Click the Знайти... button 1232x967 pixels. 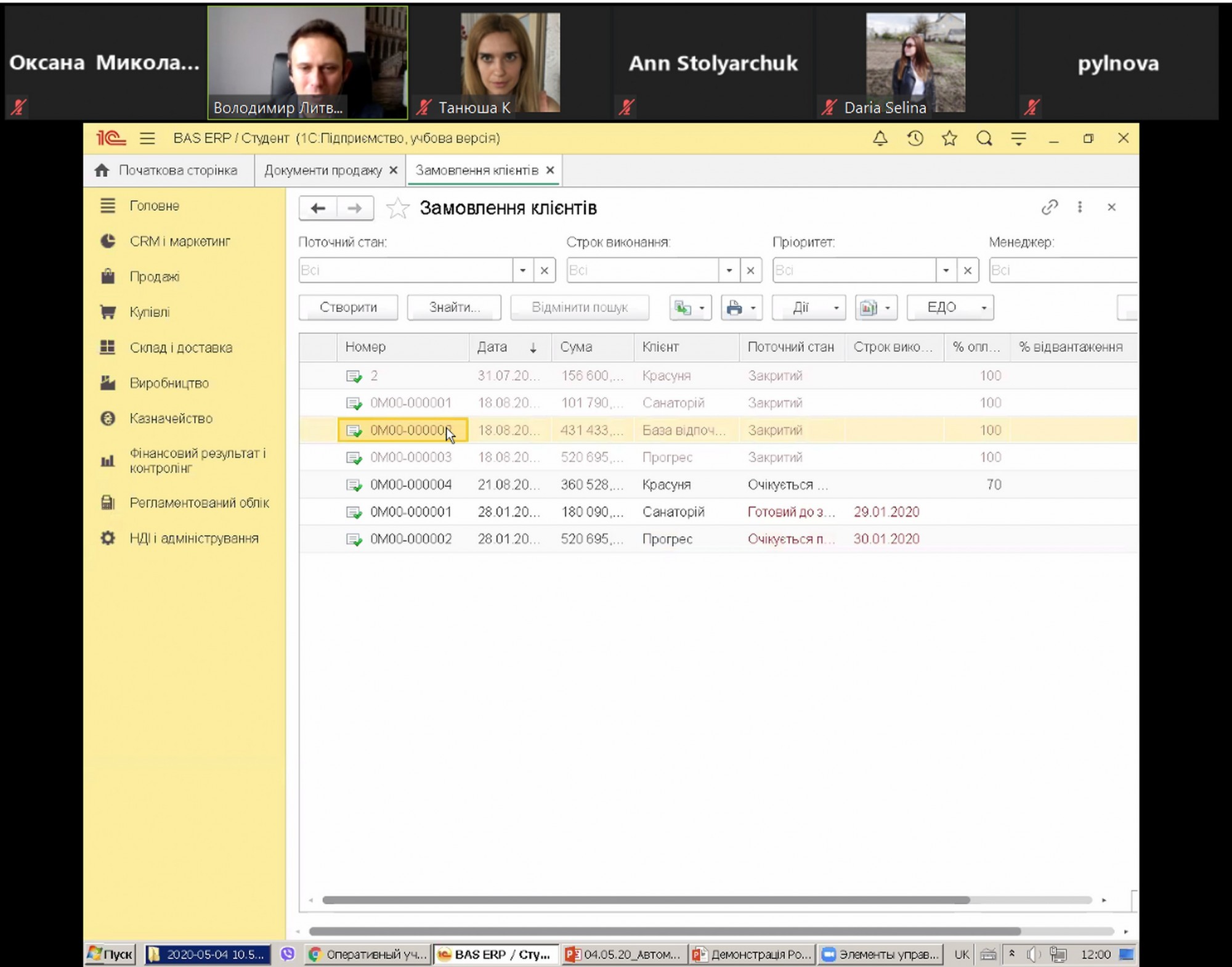pyautogui.click(x=454, y=307)
